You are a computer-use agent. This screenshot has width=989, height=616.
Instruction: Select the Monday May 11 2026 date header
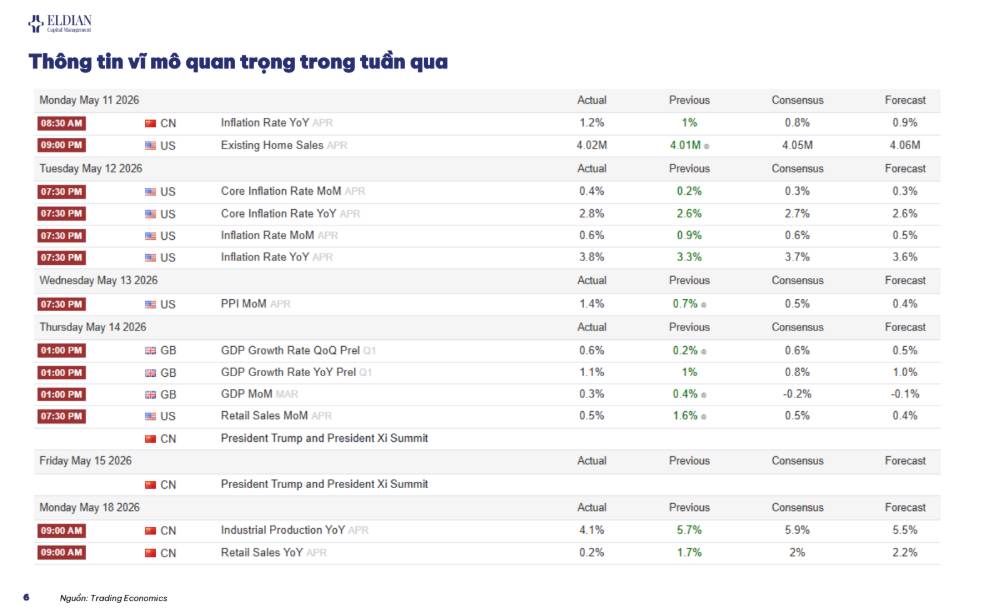pyautogui.click(x=89, y=100)
